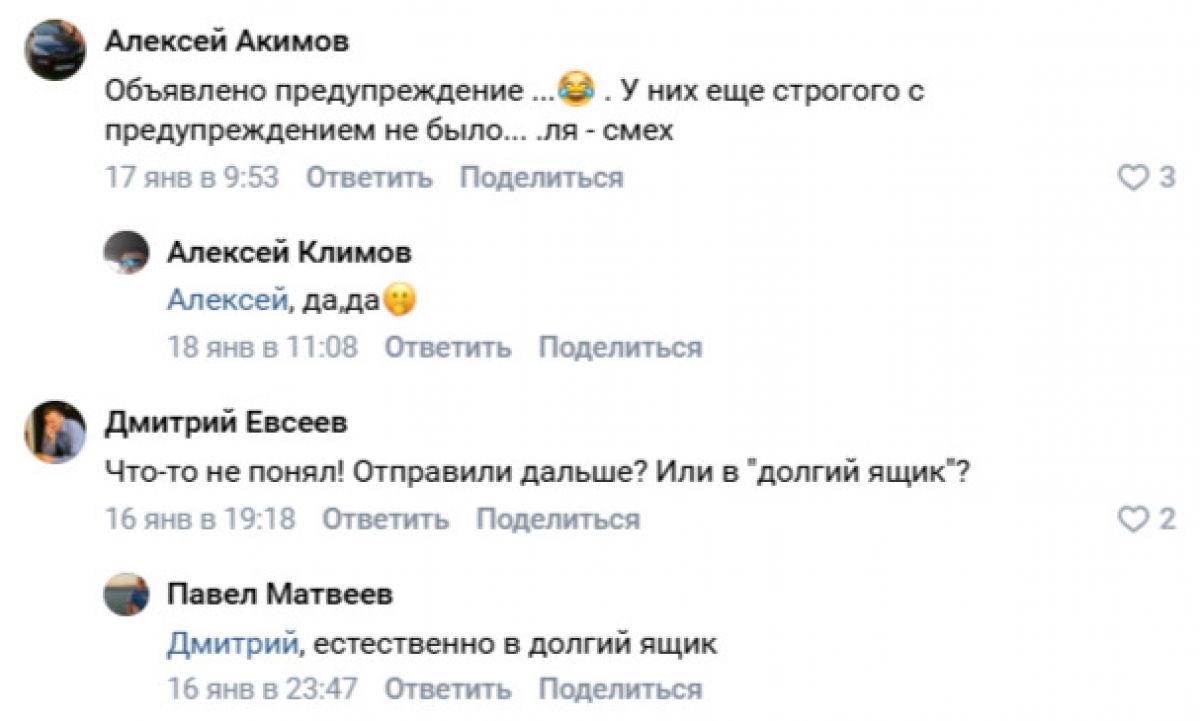Reply to Алексей Акимов's comment
The height and width of the screenshot is (721, 1200).
[369, 178]
